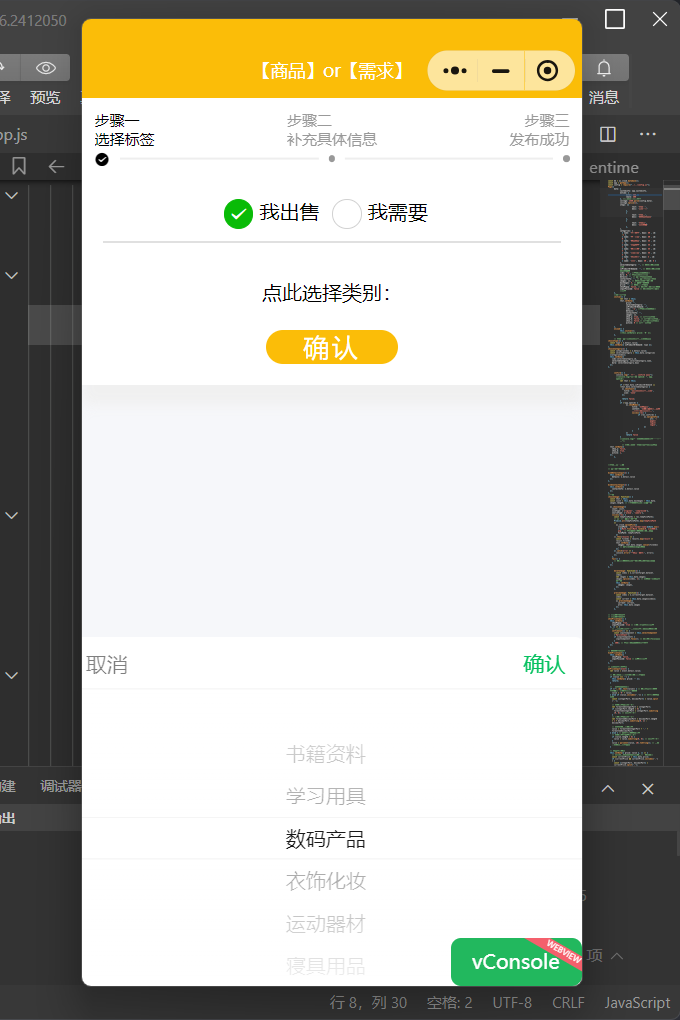Open the vConsole button

pos(515,961)
